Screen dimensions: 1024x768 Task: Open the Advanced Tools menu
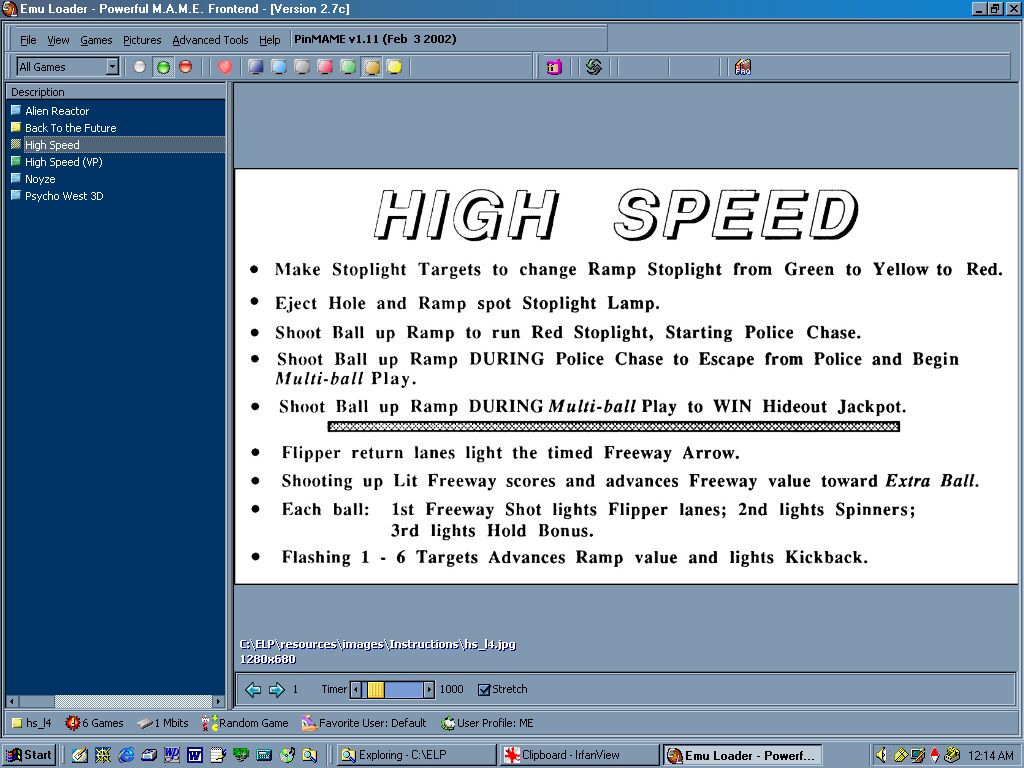tap(210, 40)
